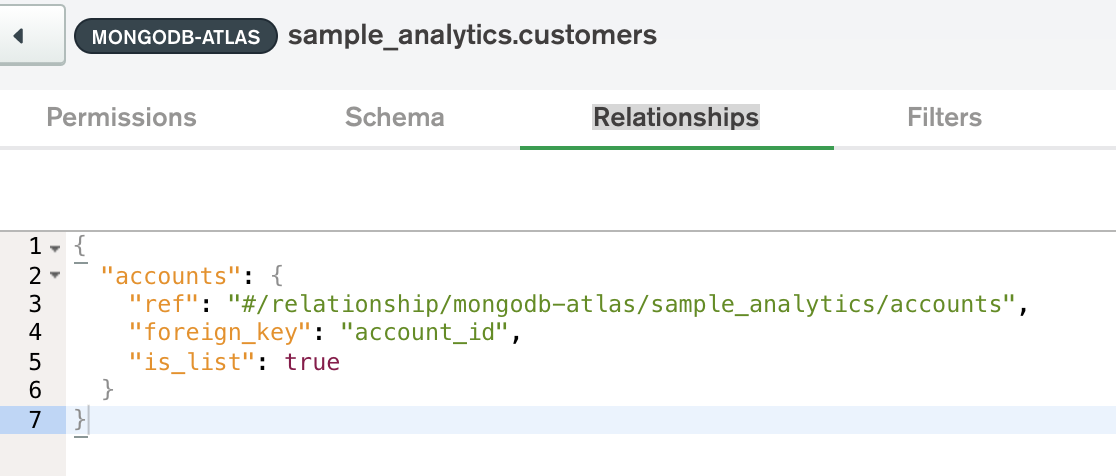
Task: Open the Permissions tab
Action: (121, 117)
